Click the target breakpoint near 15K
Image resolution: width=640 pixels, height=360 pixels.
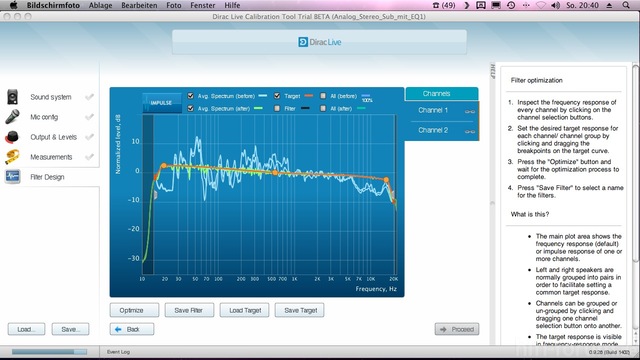tap(386, 180)
